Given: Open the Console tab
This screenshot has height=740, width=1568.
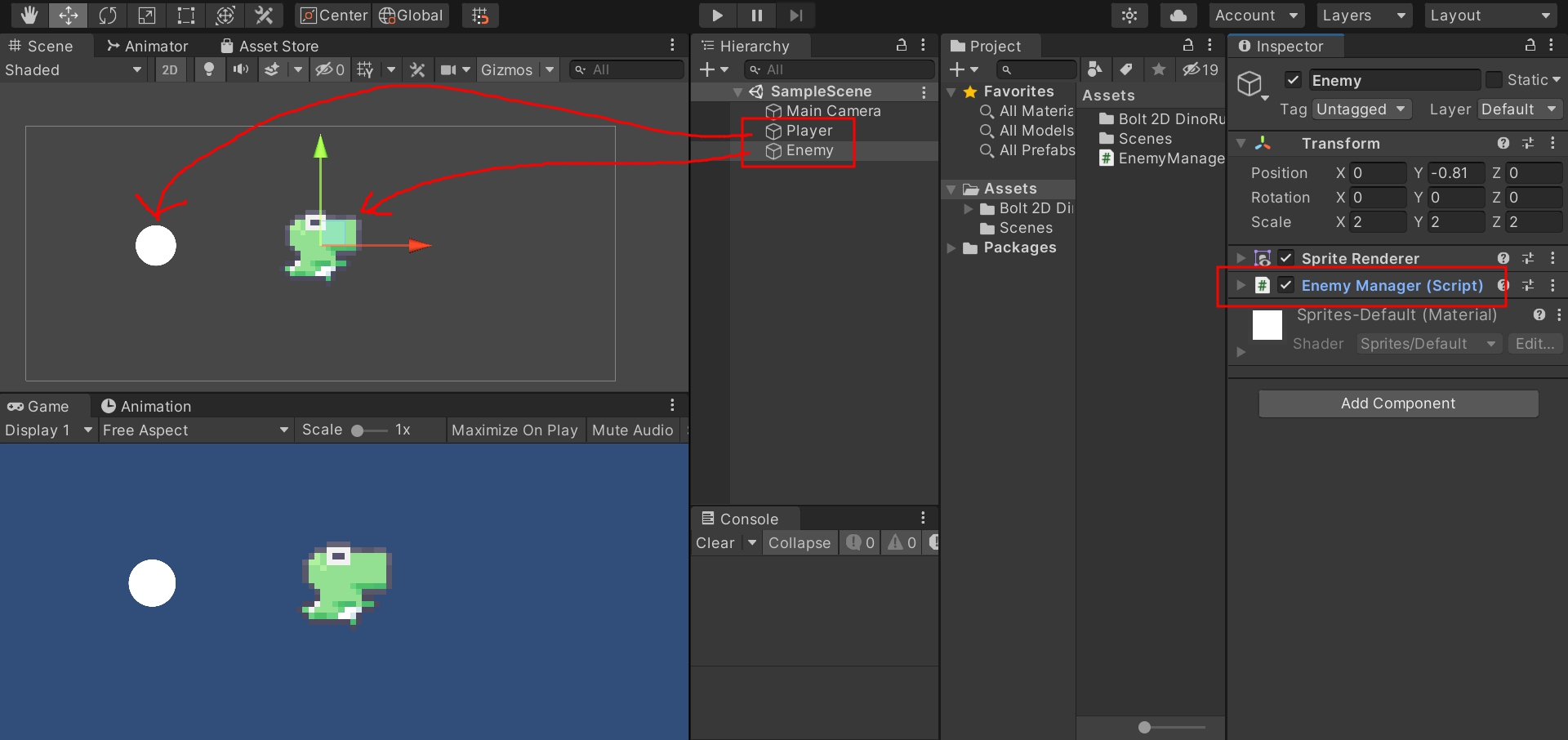Looking at the screenshot, I should point(741,519).
